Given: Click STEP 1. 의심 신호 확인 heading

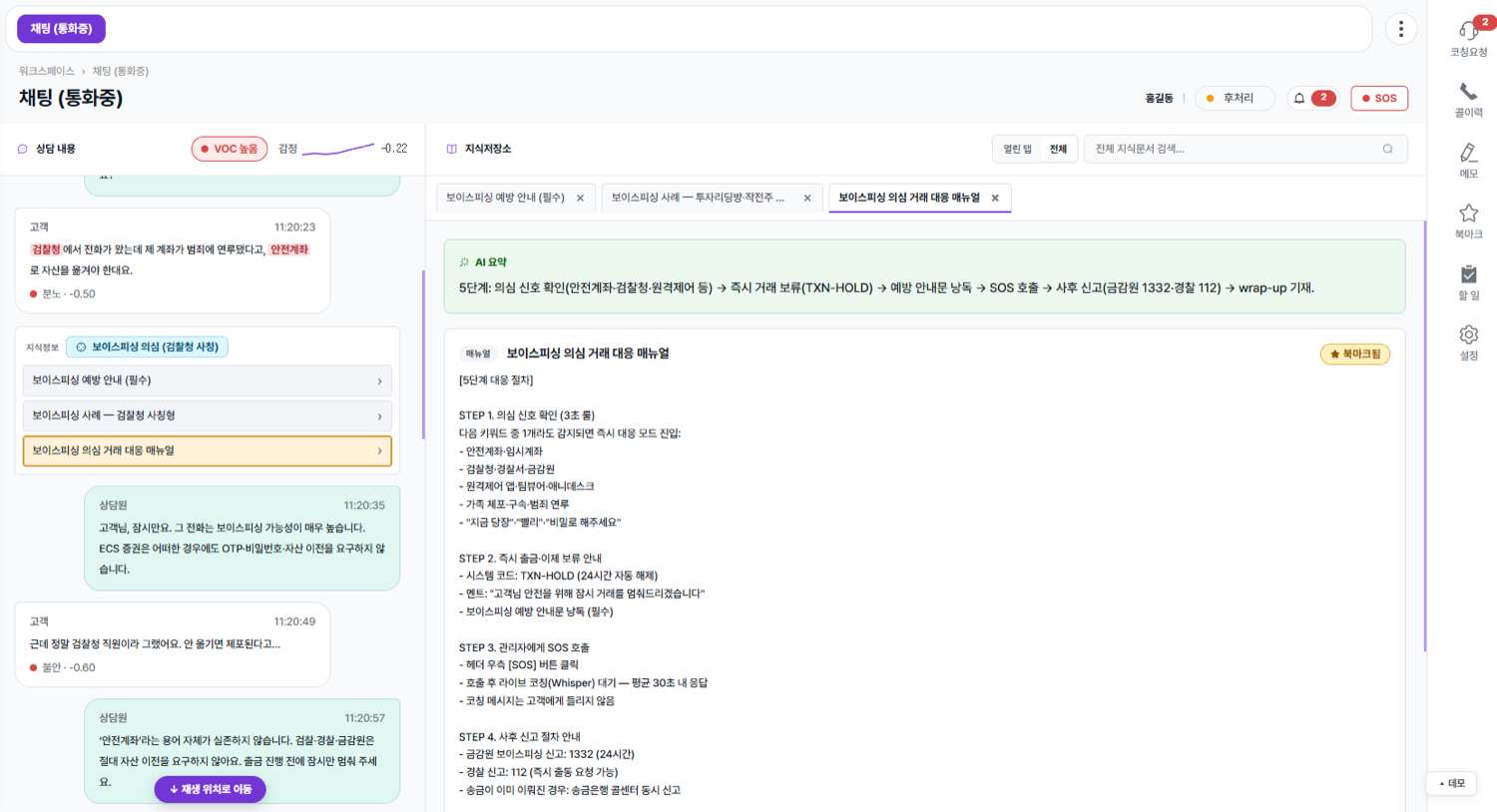Looking at the screenshot, I should click(527, 415).
